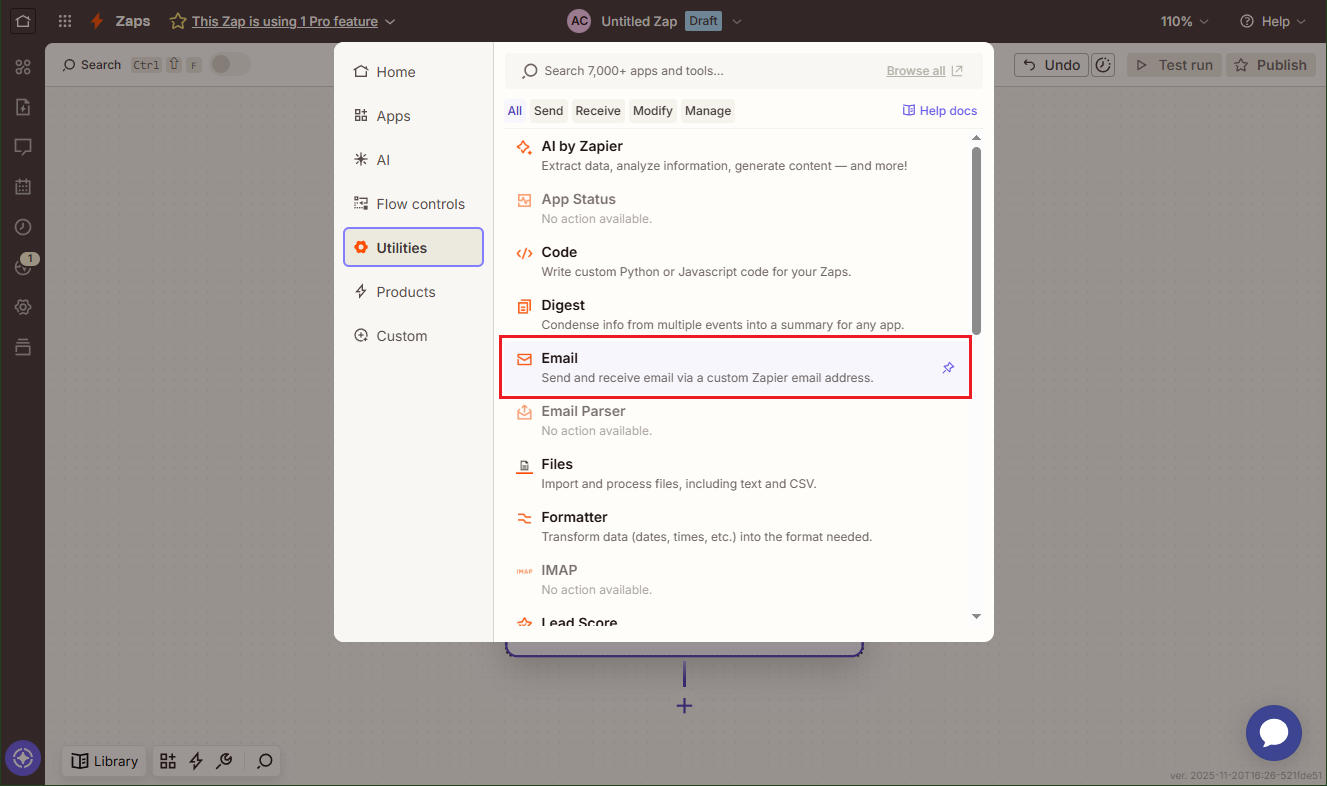Open the blue chat bubble widget
This screenshot has width=1327, height=786.
(1274, 733)
